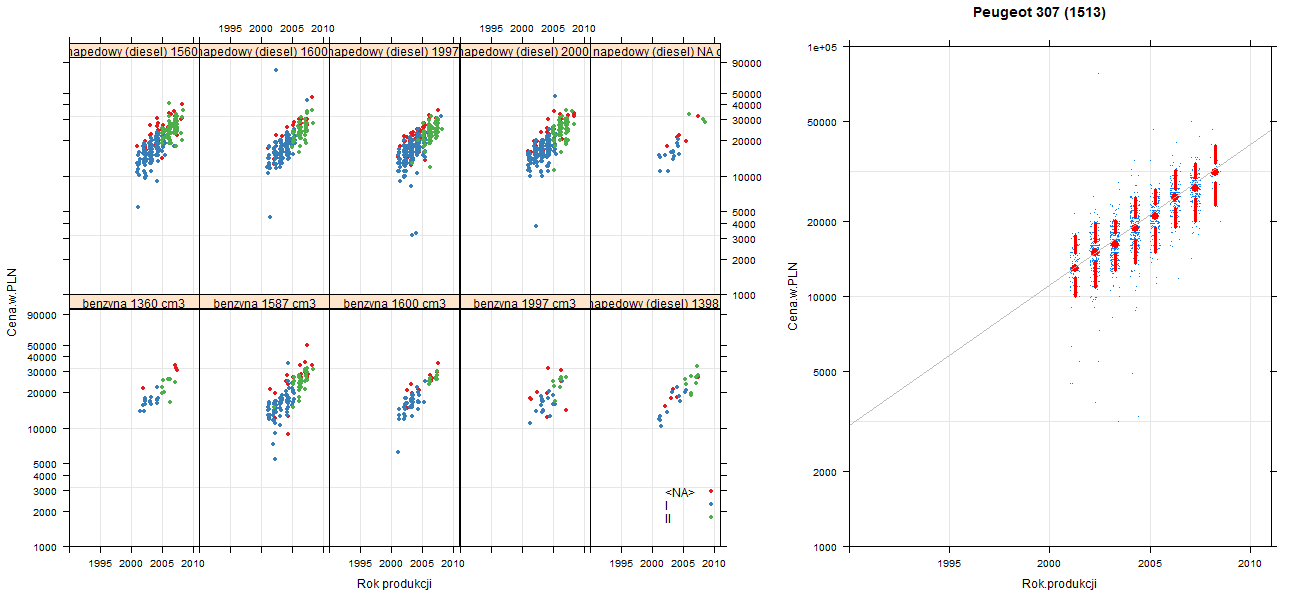Select the "napedowy (diesel) 2000" panel strip
1300x600 pixels.
click(524, 51)
